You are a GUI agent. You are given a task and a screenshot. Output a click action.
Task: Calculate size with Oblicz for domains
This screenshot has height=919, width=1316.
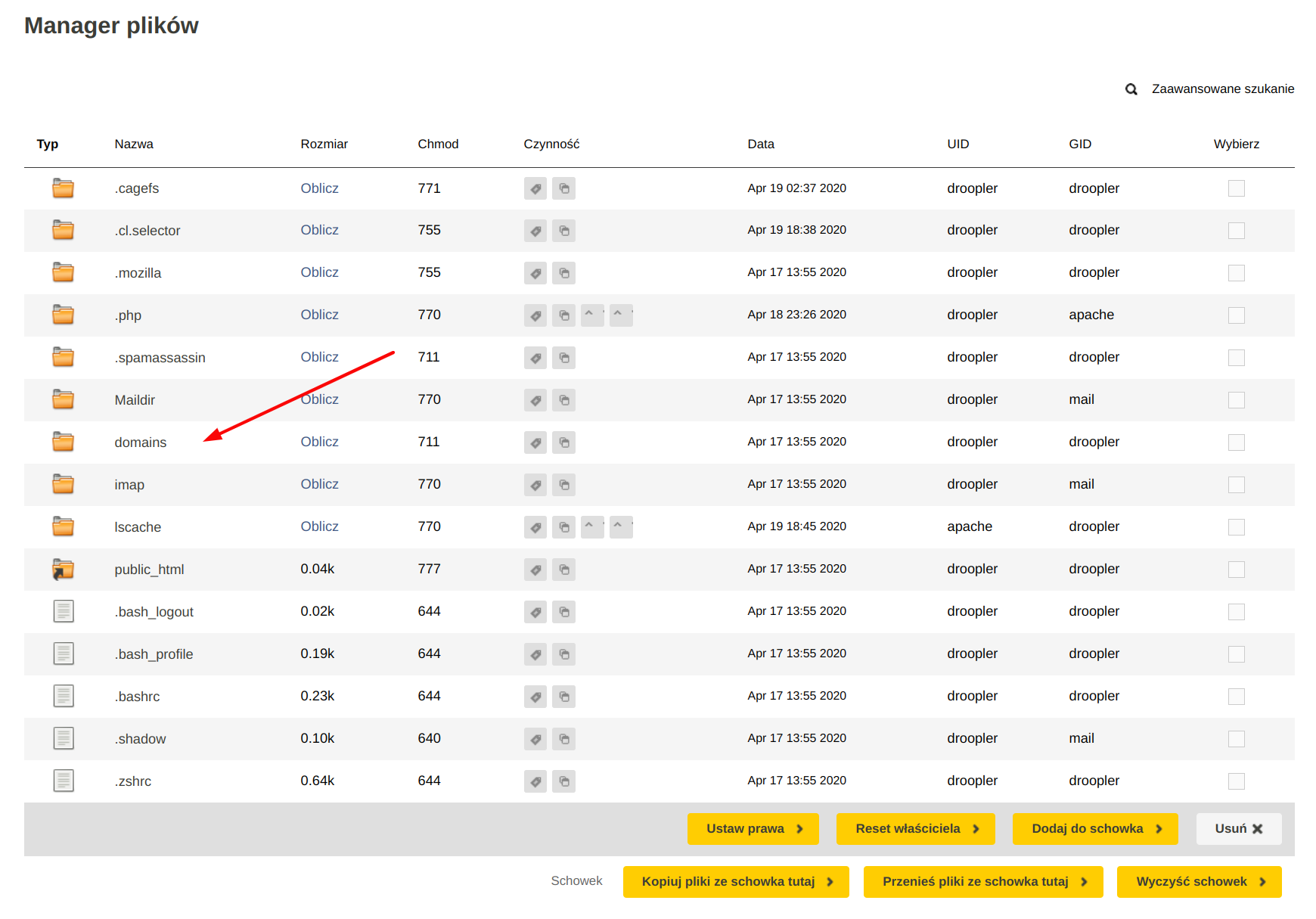pos(319,442)
